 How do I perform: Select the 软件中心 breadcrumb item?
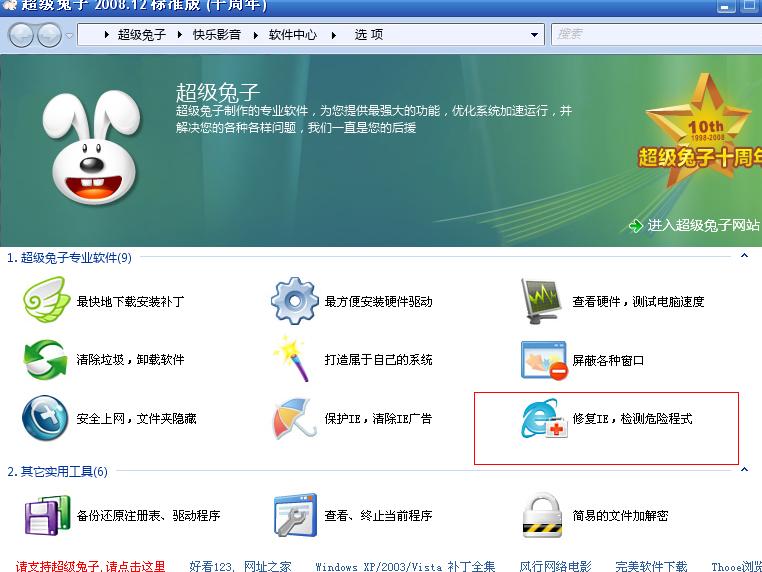tap(293, 35)
